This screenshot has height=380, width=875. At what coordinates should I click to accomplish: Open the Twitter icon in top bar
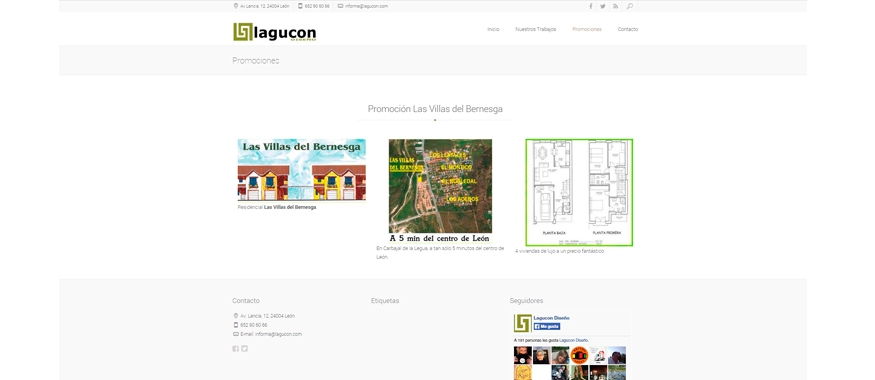pyautogui.click(x=603, y=6)
